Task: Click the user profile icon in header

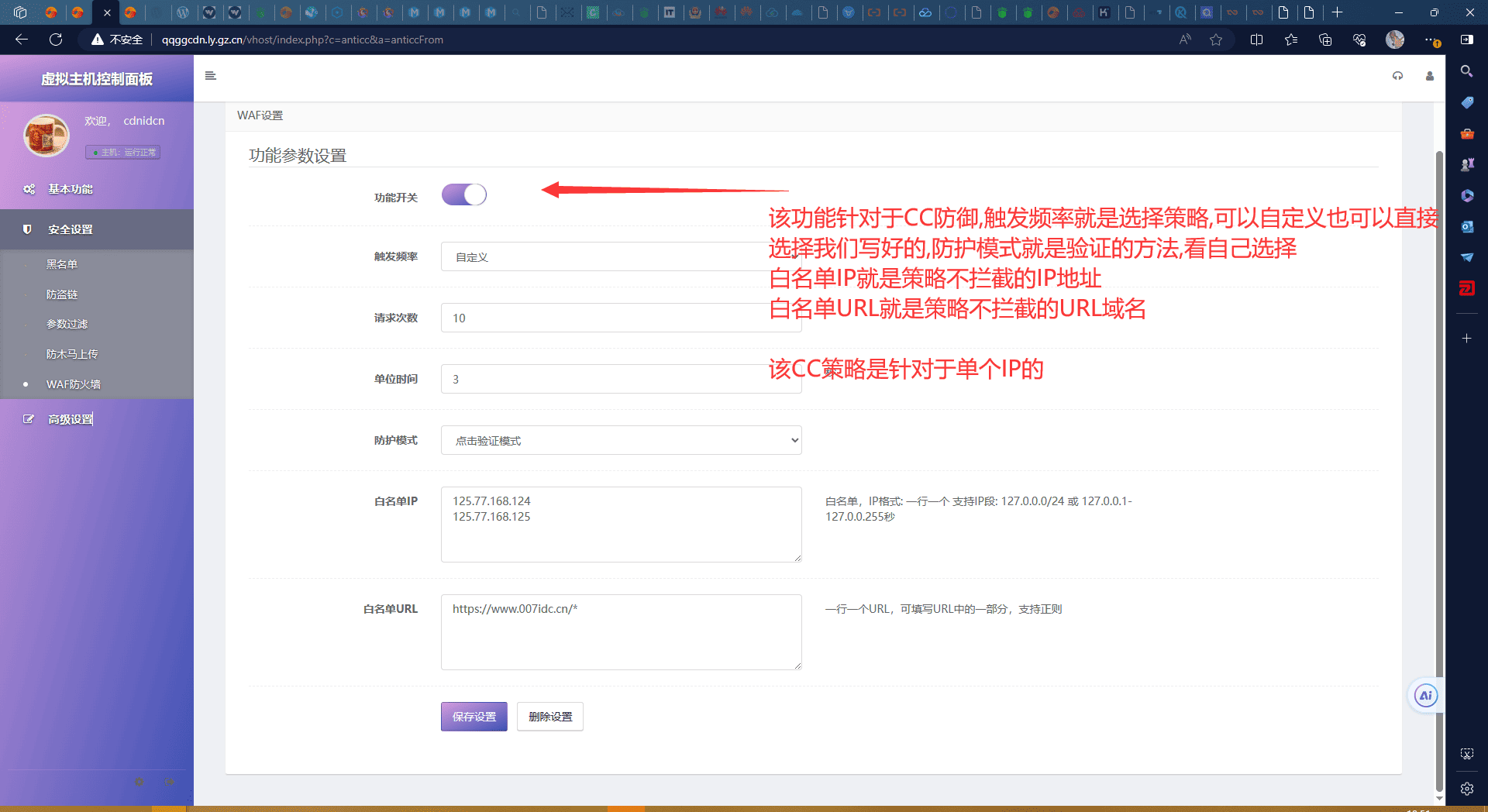Action: tap(1429, 76)
